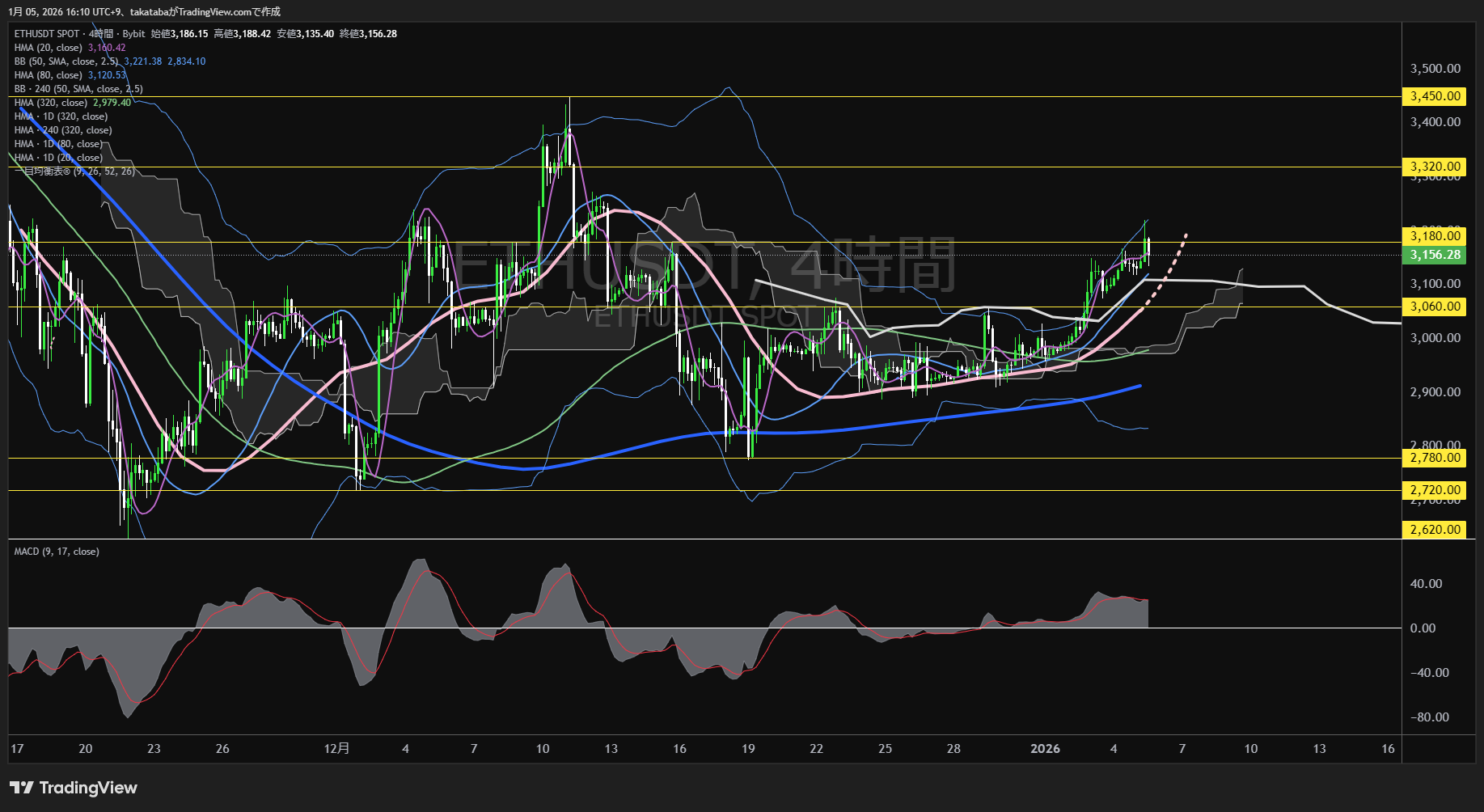
Task: Click the MACD (9, 17, close) label
Action: coord(57,552)
